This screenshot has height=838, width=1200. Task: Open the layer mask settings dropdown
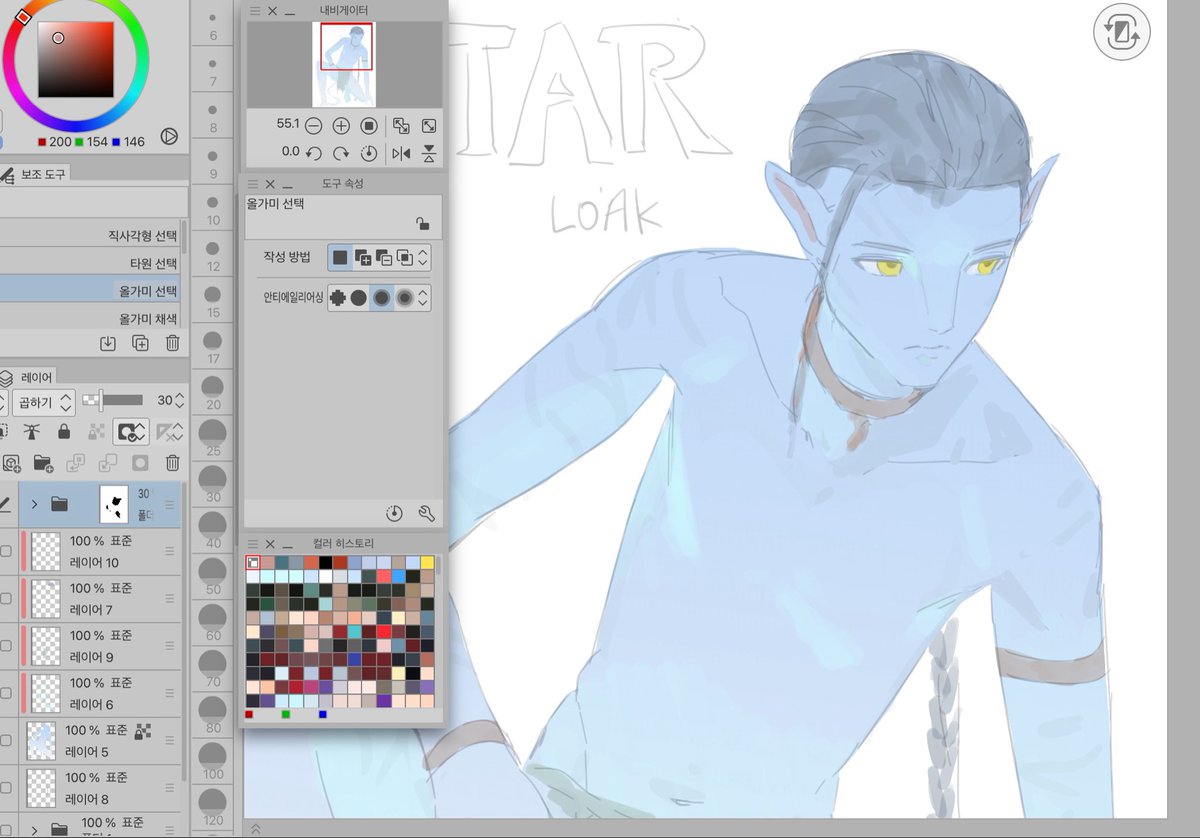point(131,431)
